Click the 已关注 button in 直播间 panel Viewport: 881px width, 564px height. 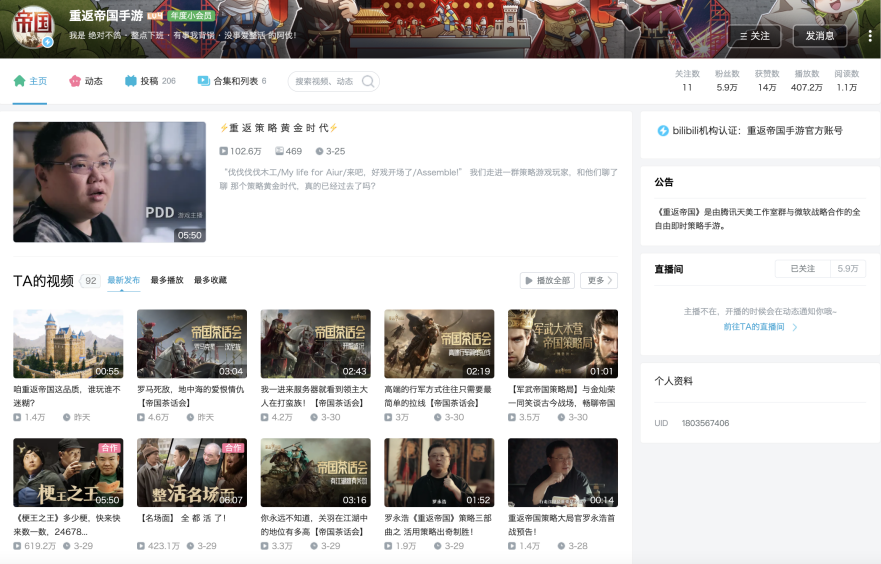(802, 269)
